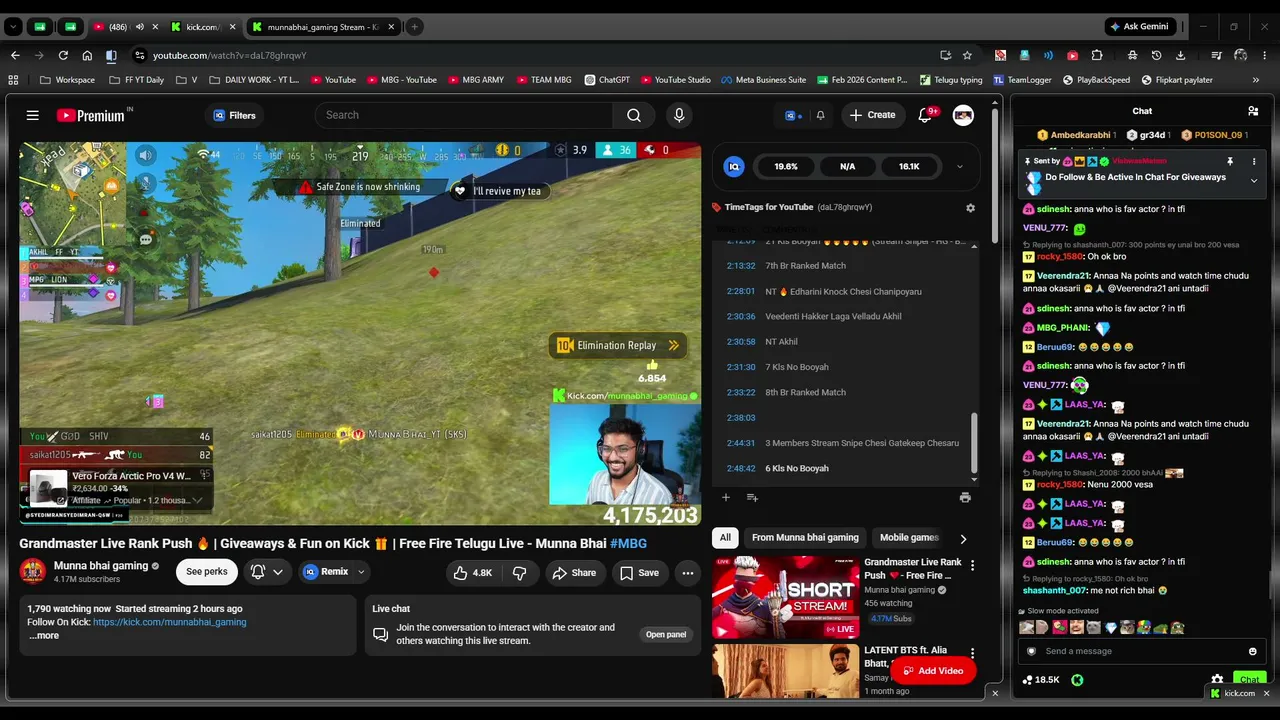Image resolution: width=1280 pixels, height=720 pixels.
Task: Open the LATENT BTS ft. Alia Bhatt thumbnail
Action: pyautogui.click(x=785, y=671)
